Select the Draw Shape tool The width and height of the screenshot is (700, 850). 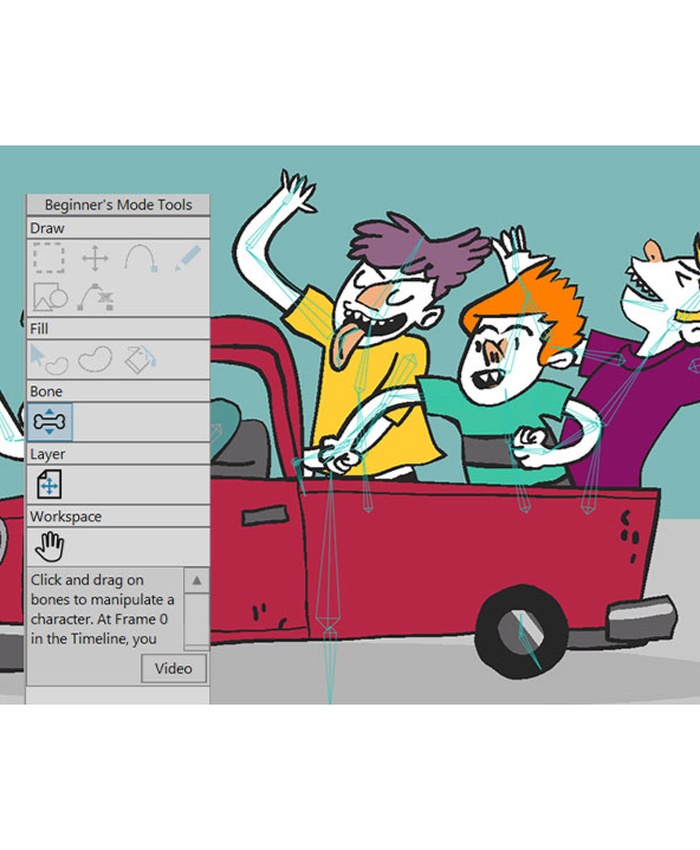[49, 297]
